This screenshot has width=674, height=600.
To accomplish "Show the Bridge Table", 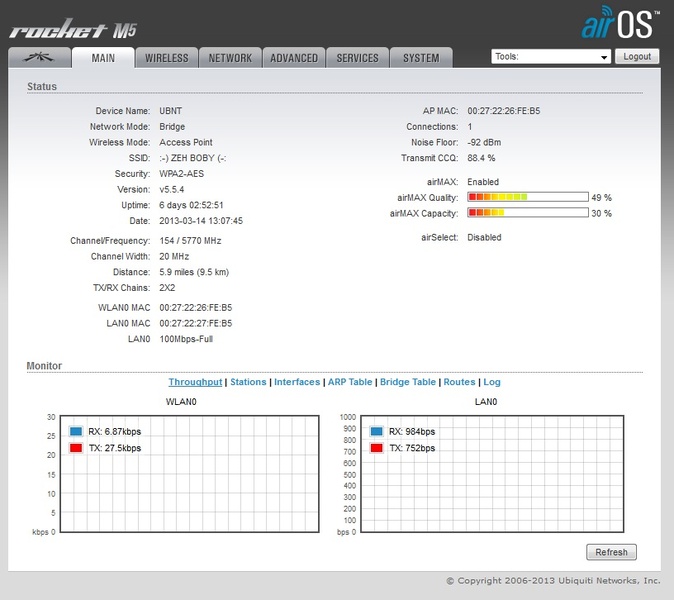I will (x=407, y=382).
